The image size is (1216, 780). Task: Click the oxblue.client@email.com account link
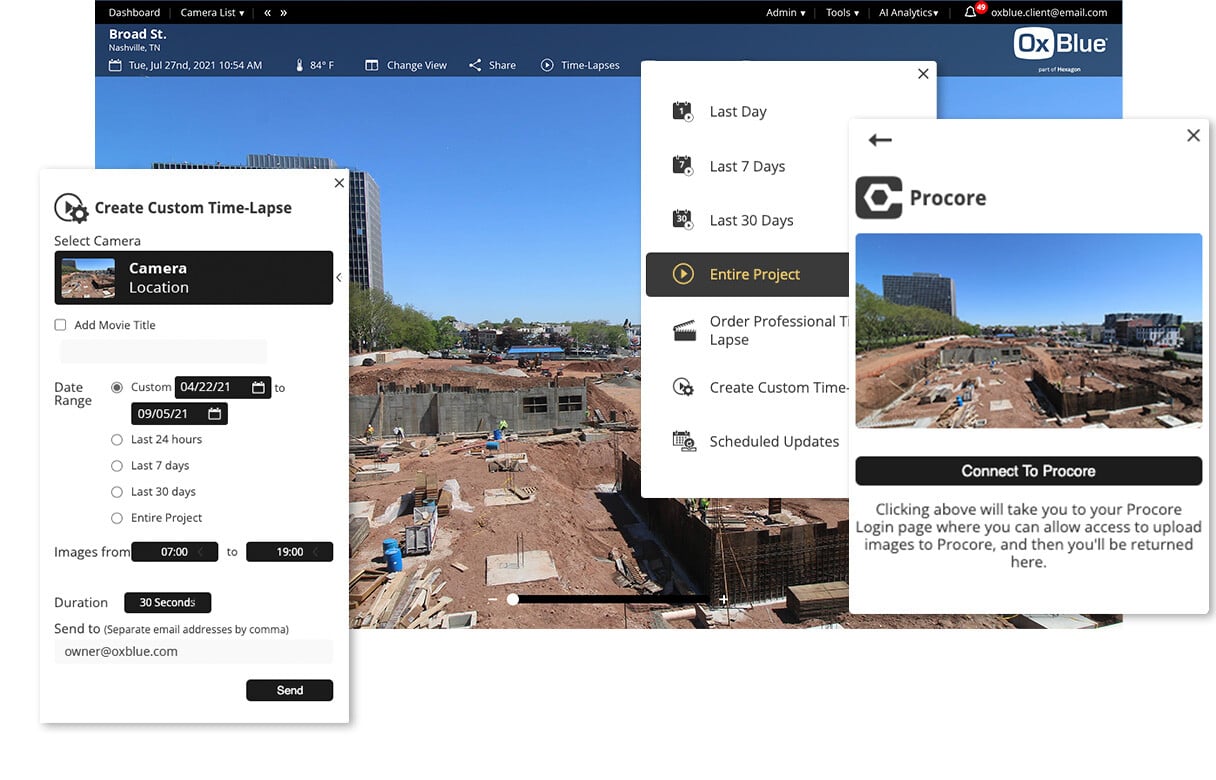(1048, 12)
